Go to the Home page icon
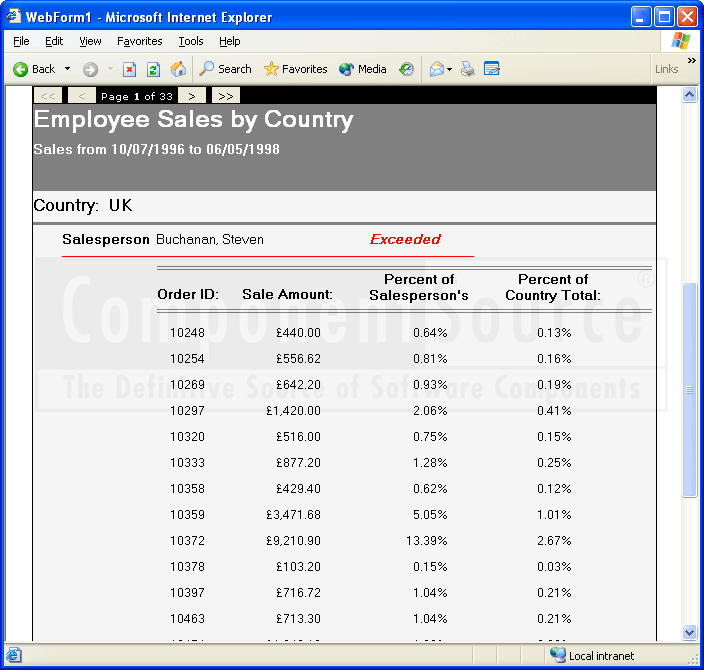This screenshot has height=670, width=704. 178,69
